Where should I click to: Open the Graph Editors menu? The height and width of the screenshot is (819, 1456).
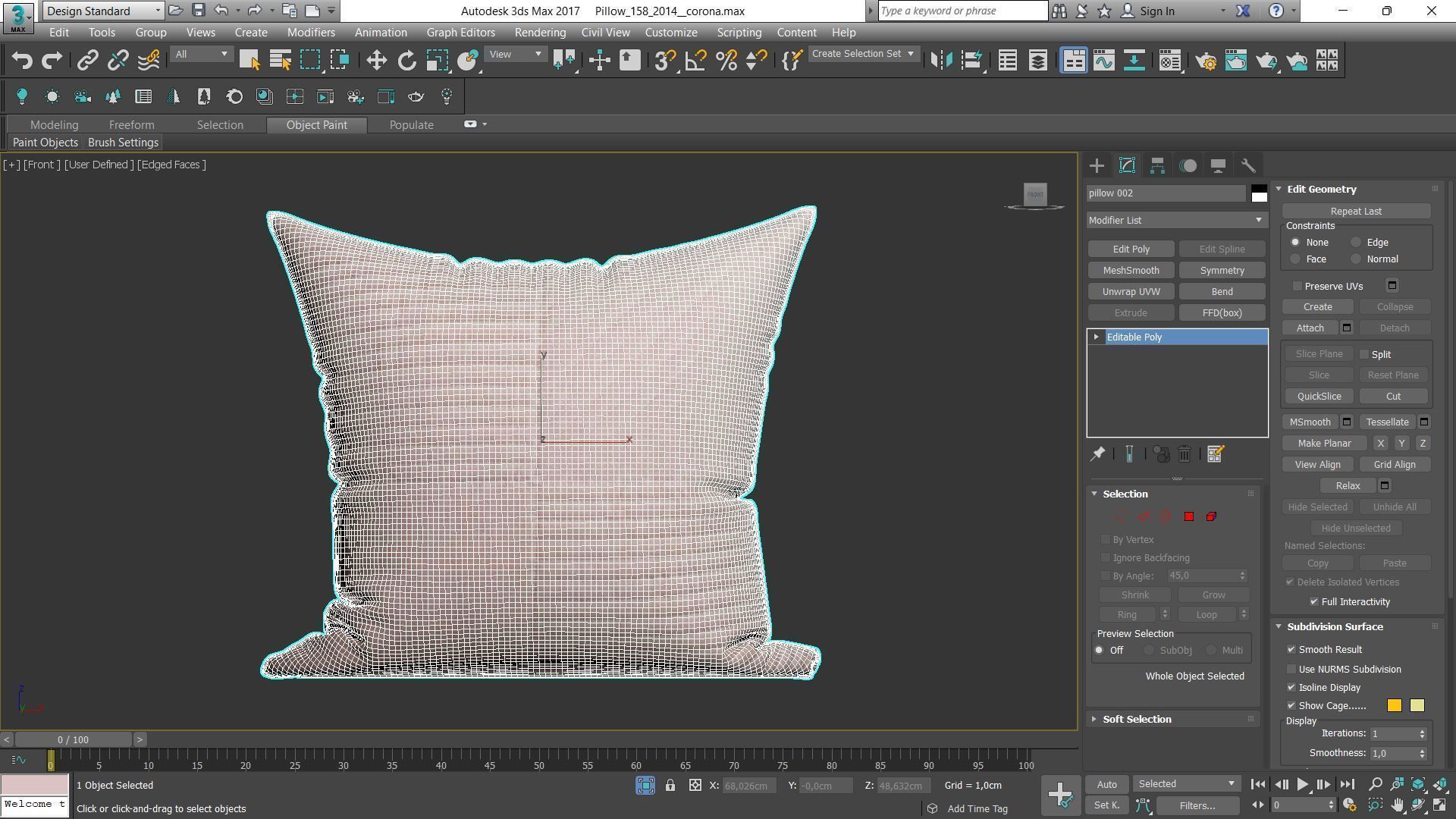coord(460,33)
